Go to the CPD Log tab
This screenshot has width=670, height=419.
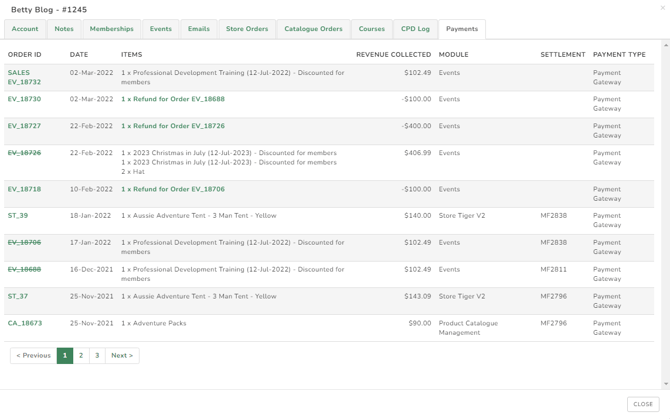coord(415,29)
